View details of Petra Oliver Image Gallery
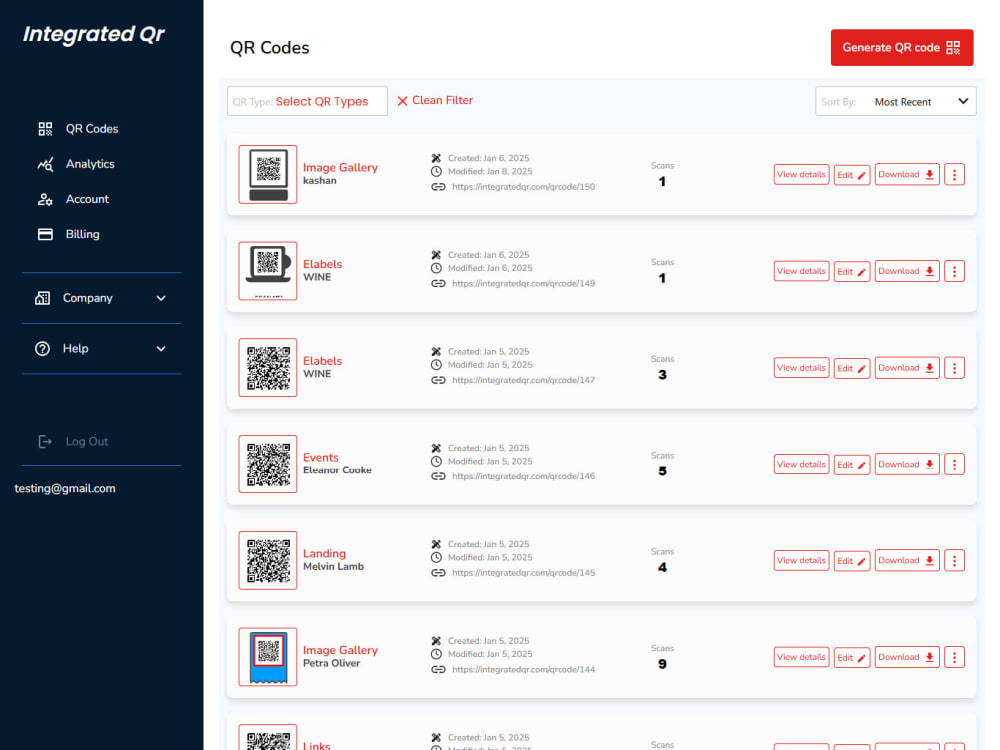The image size is (1000, 750). [x=801, y=657]
